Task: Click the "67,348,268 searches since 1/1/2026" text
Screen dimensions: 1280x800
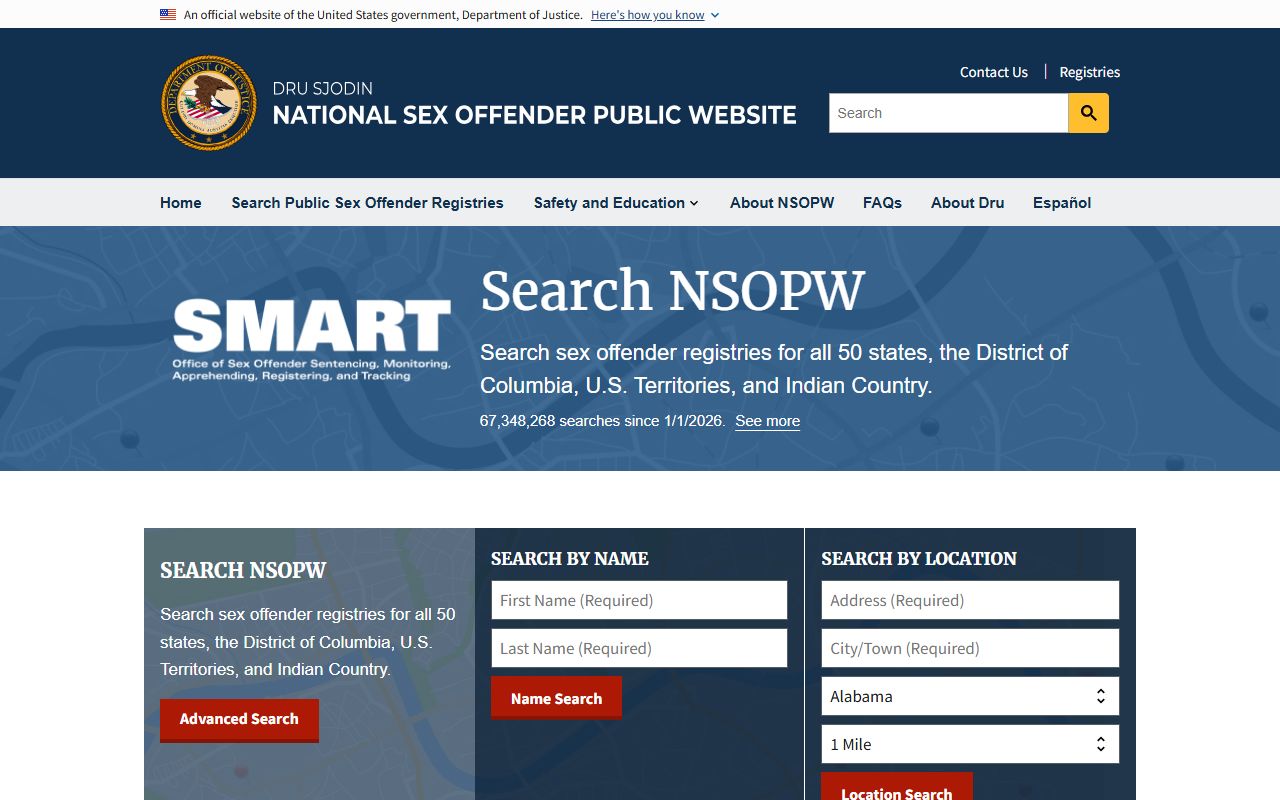Action: [x=603, y=421]
